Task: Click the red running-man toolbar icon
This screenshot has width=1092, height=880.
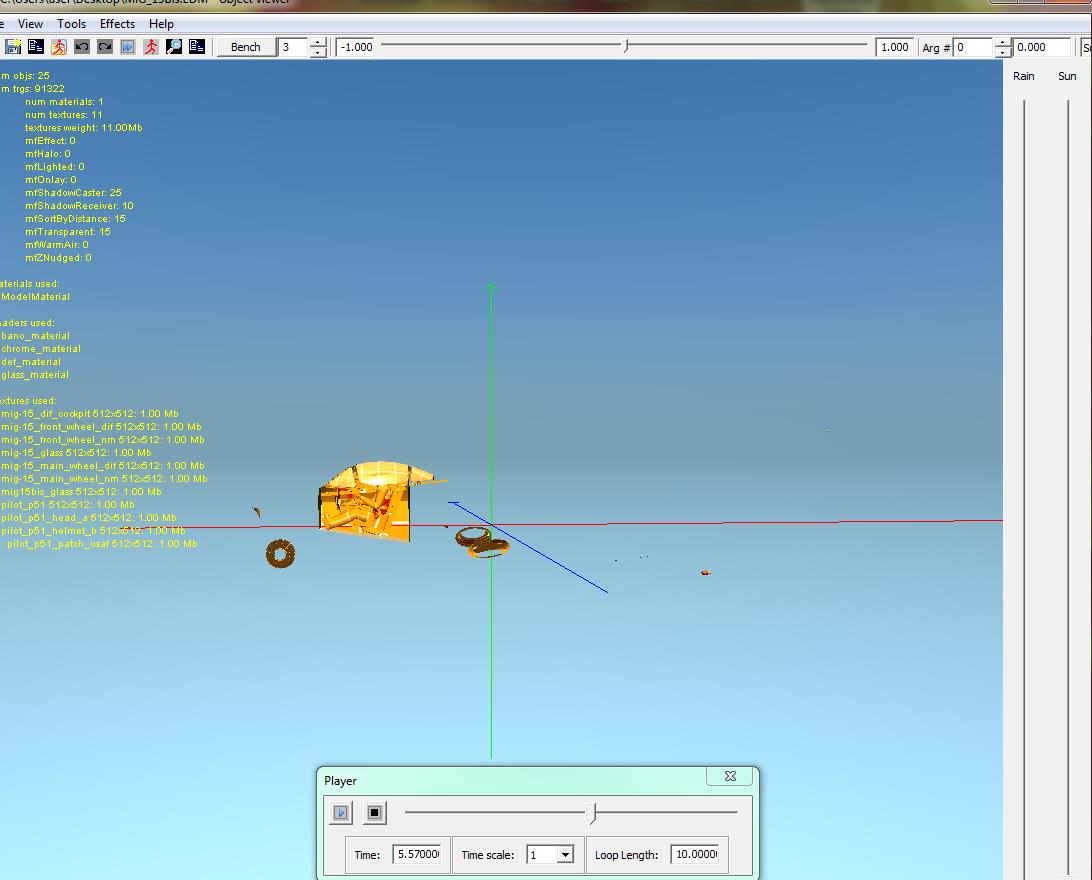Action: [x=150, y=47]
